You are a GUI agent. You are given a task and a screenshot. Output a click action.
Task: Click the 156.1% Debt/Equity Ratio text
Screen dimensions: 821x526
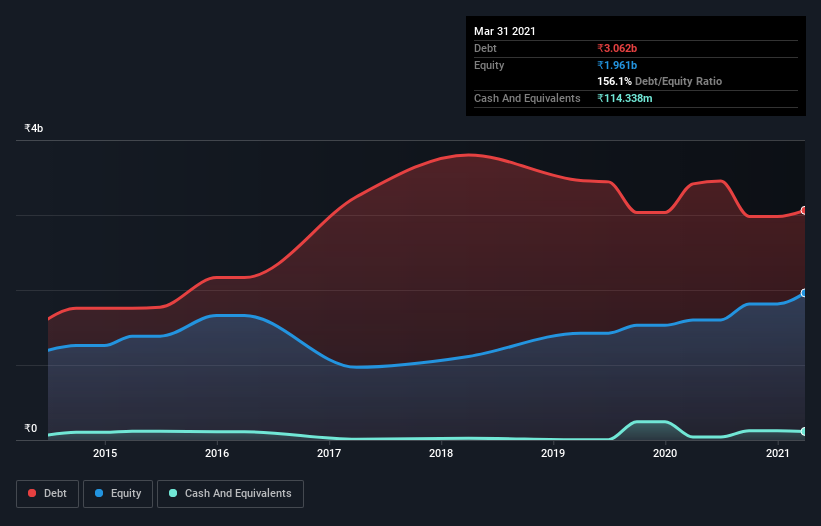[x=659, y=81]
